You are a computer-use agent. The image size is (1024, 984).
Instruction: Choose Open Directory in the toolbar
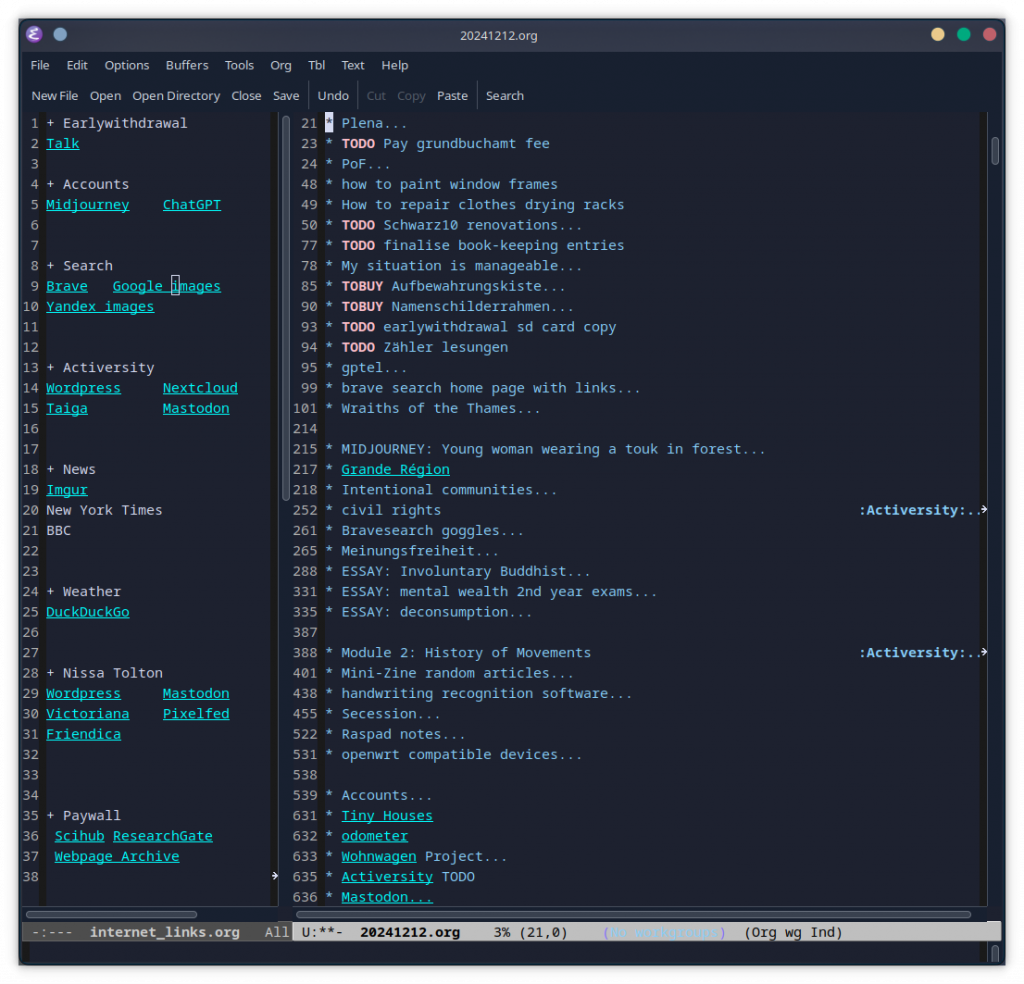click(x=176, y=96)
